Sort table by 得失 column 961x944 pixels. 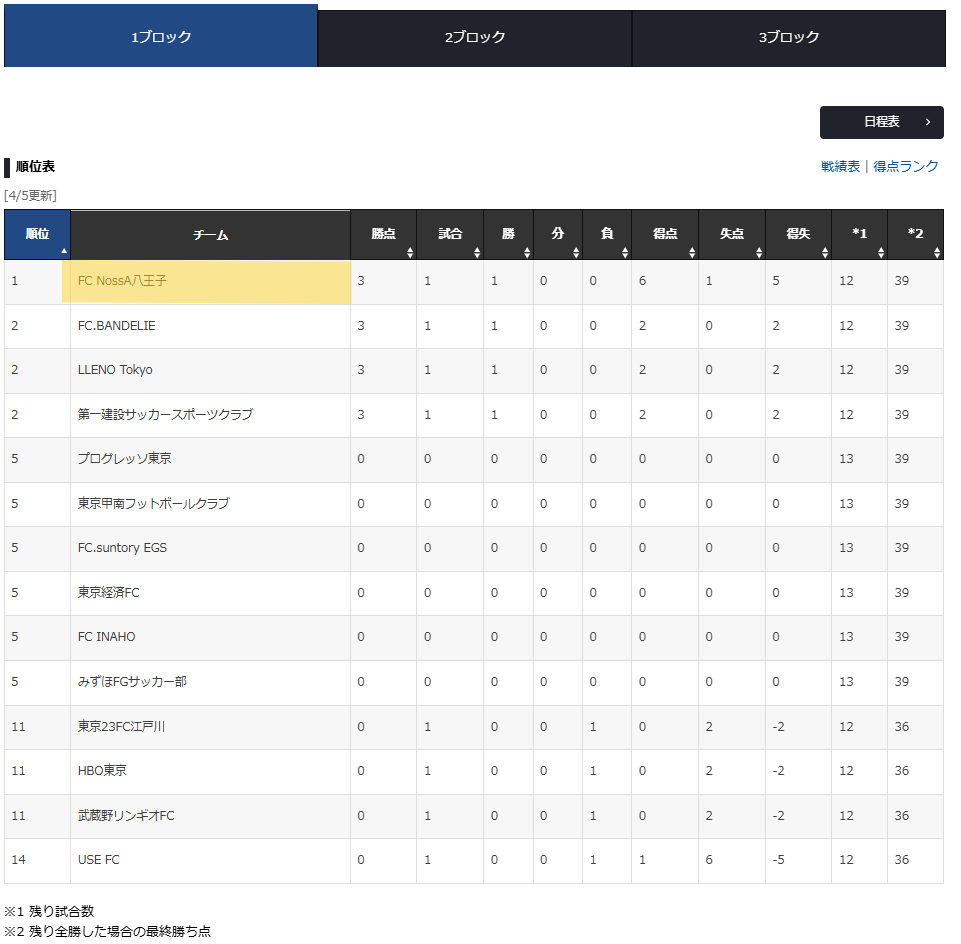(798, 235)
